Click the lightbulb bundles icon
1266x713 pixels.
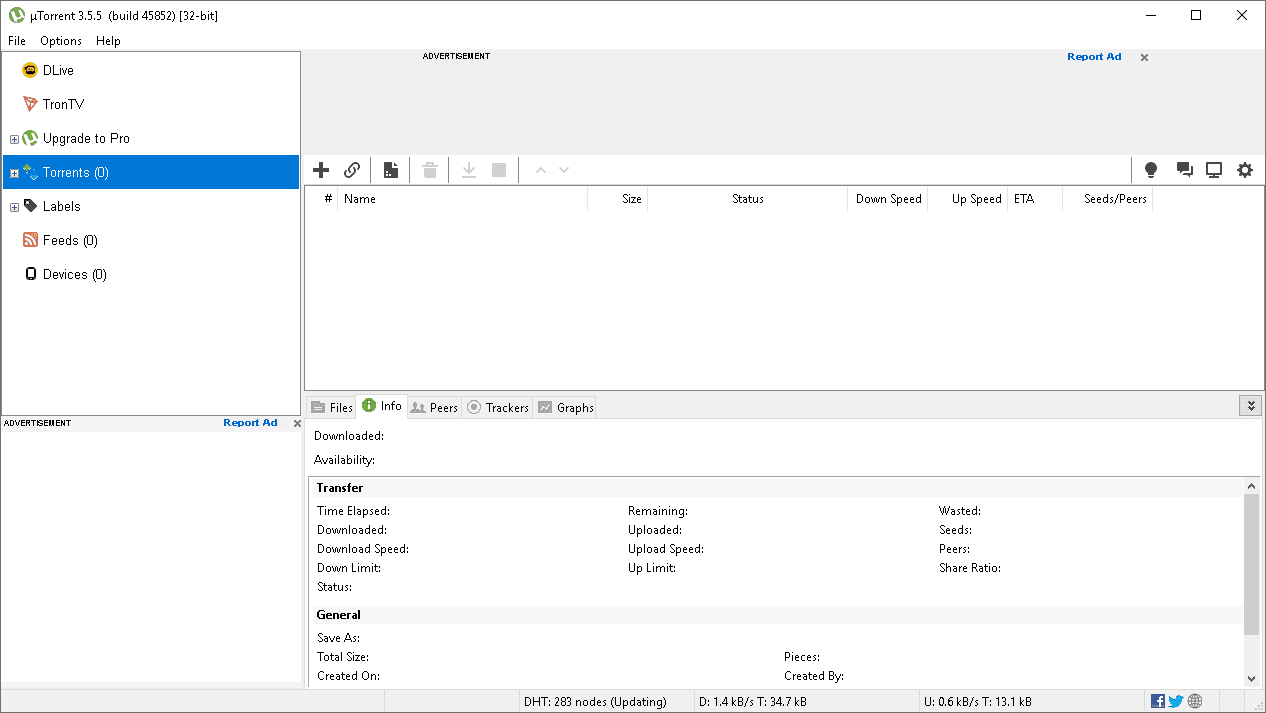(1151, 170)
